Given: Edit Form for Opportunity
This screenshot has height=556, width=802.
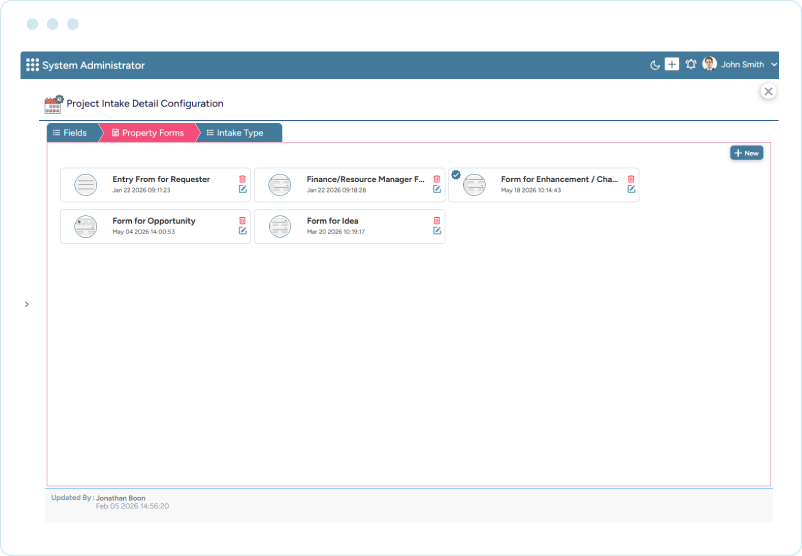Looking at the screenshot, I should pos(242,231).
